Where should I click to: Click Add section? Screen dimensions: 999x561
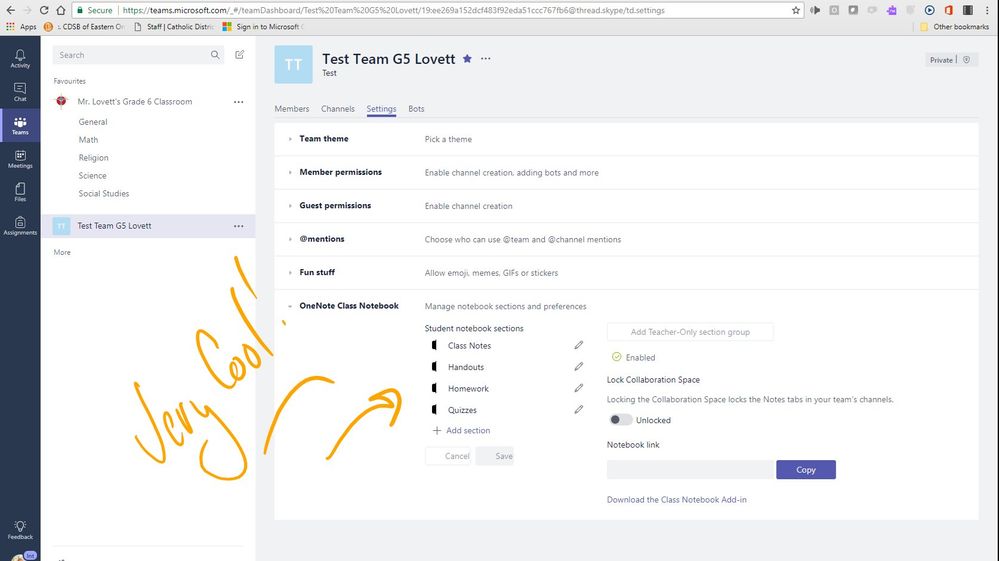tap(461, 430)
